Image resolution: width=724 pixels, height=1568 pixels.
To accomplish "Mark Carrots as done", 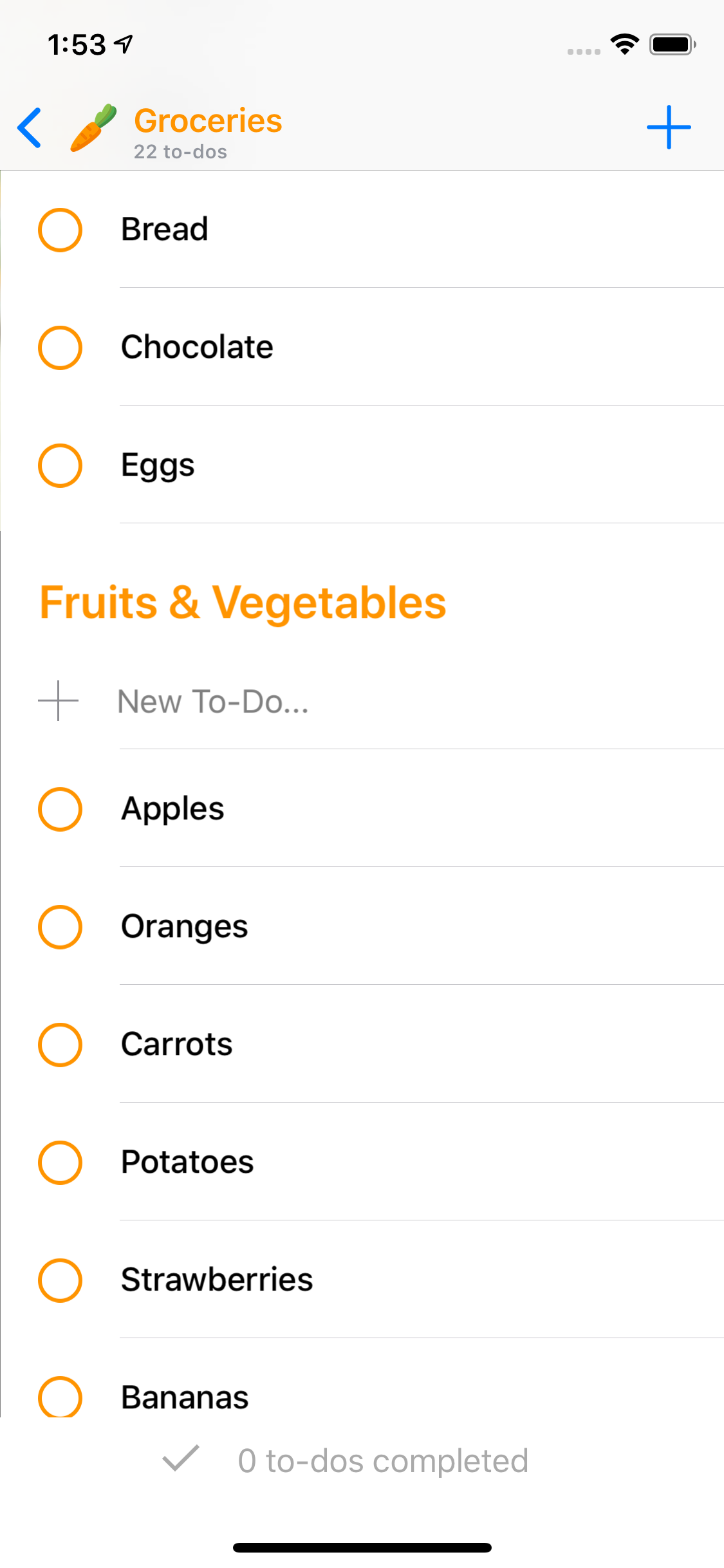I will (60, 1045).
